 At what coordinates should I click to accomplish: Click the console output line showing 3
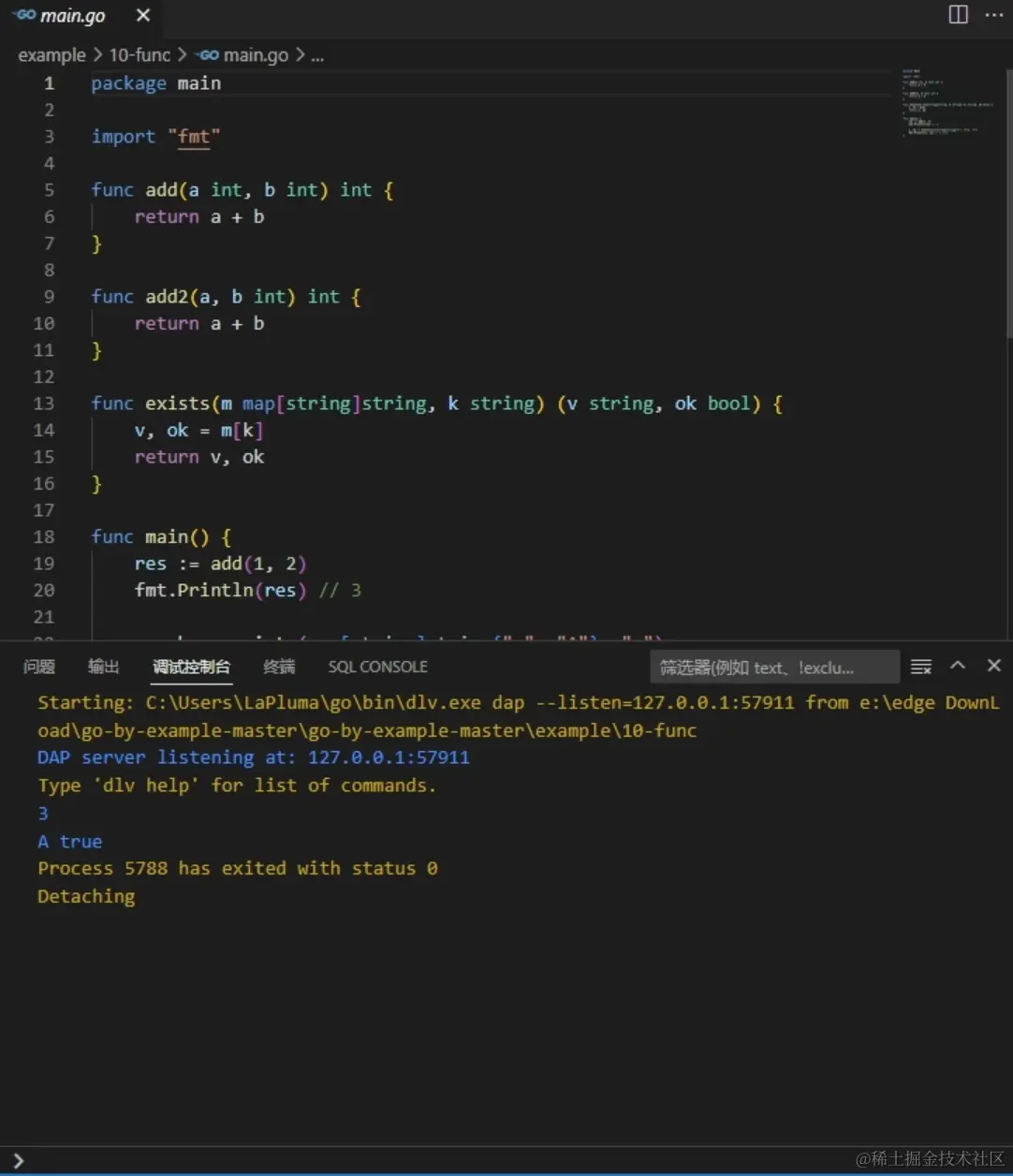coord(43,813)
